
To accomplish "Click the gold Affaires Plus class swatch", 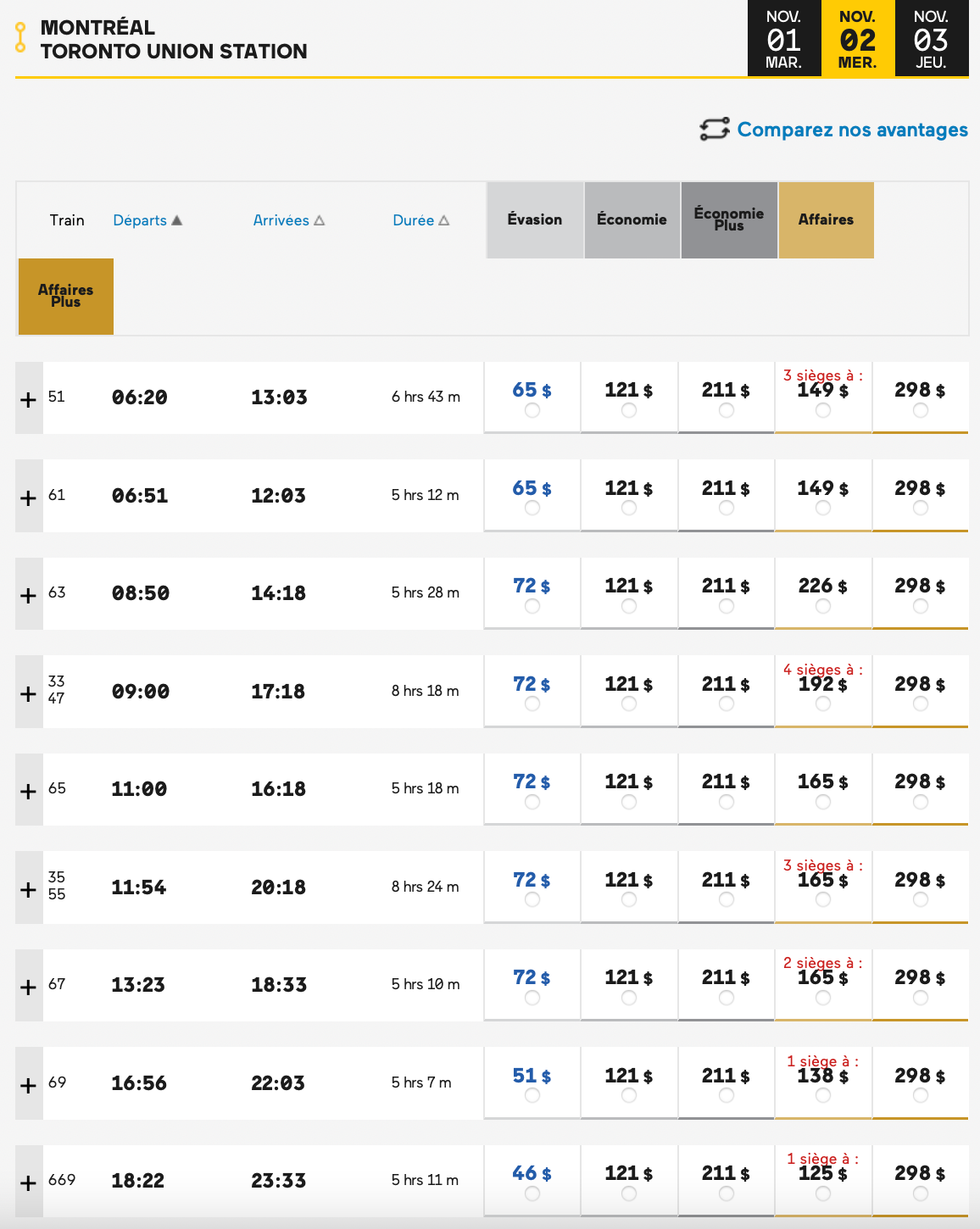I will 66,296.
